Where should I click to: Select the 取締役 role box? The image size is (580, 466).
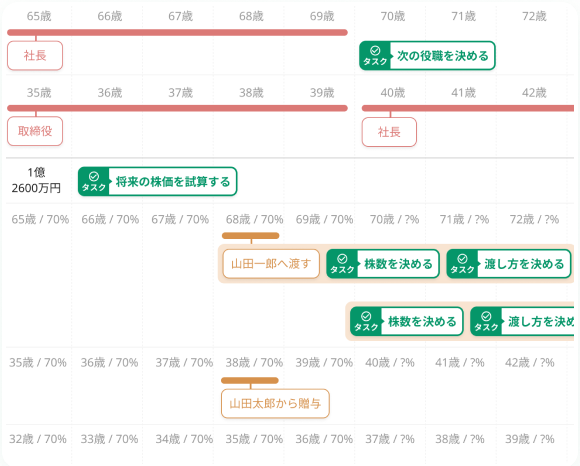35,131
